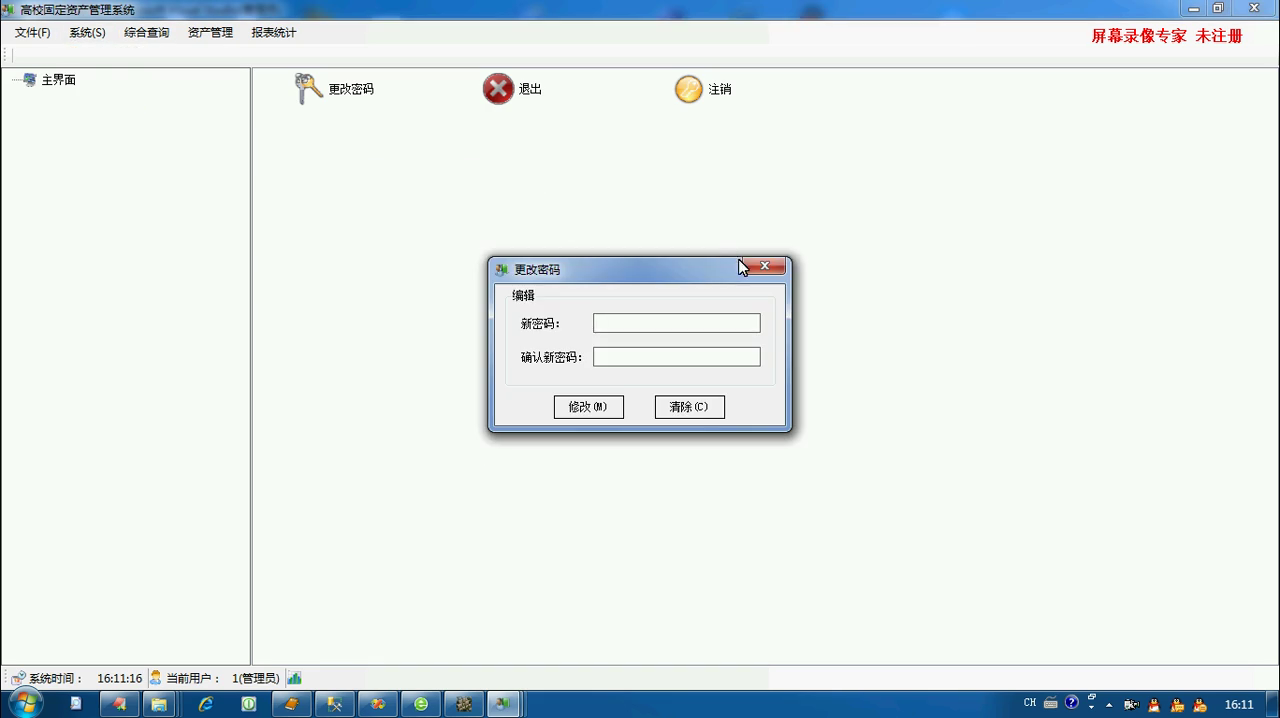
Task: Open the 资产管理 menu
Action: click(210, 33)
